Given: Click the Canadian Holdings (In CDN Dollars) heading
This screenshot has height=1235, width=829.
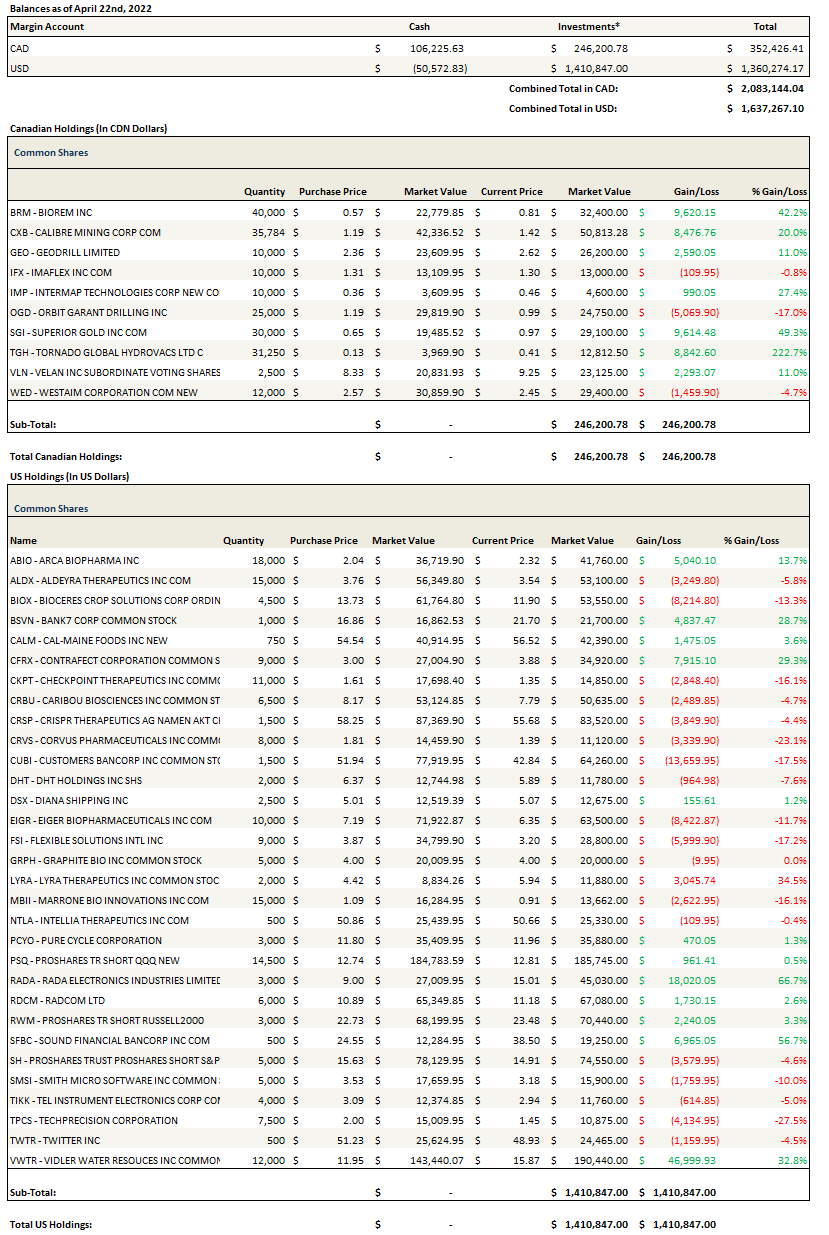Looking at the screenshot, I should [88, 129].
